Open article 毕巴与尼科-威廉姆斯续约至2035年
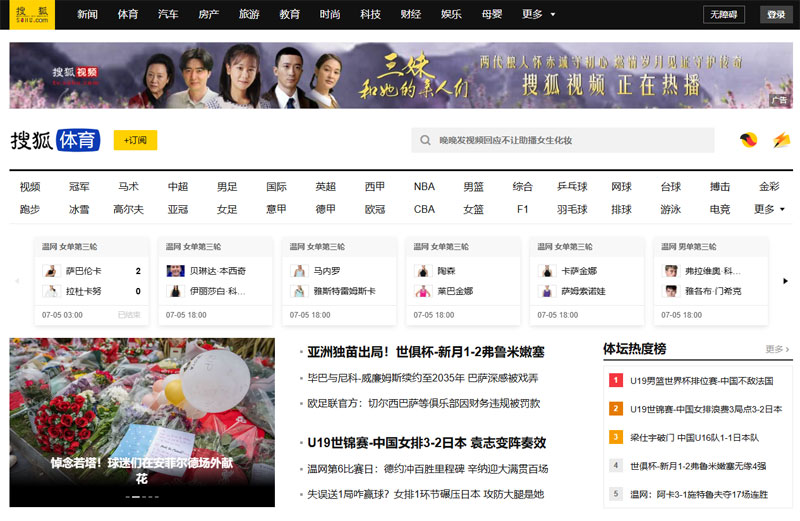The image size is (800, 521). coord(422,378)
